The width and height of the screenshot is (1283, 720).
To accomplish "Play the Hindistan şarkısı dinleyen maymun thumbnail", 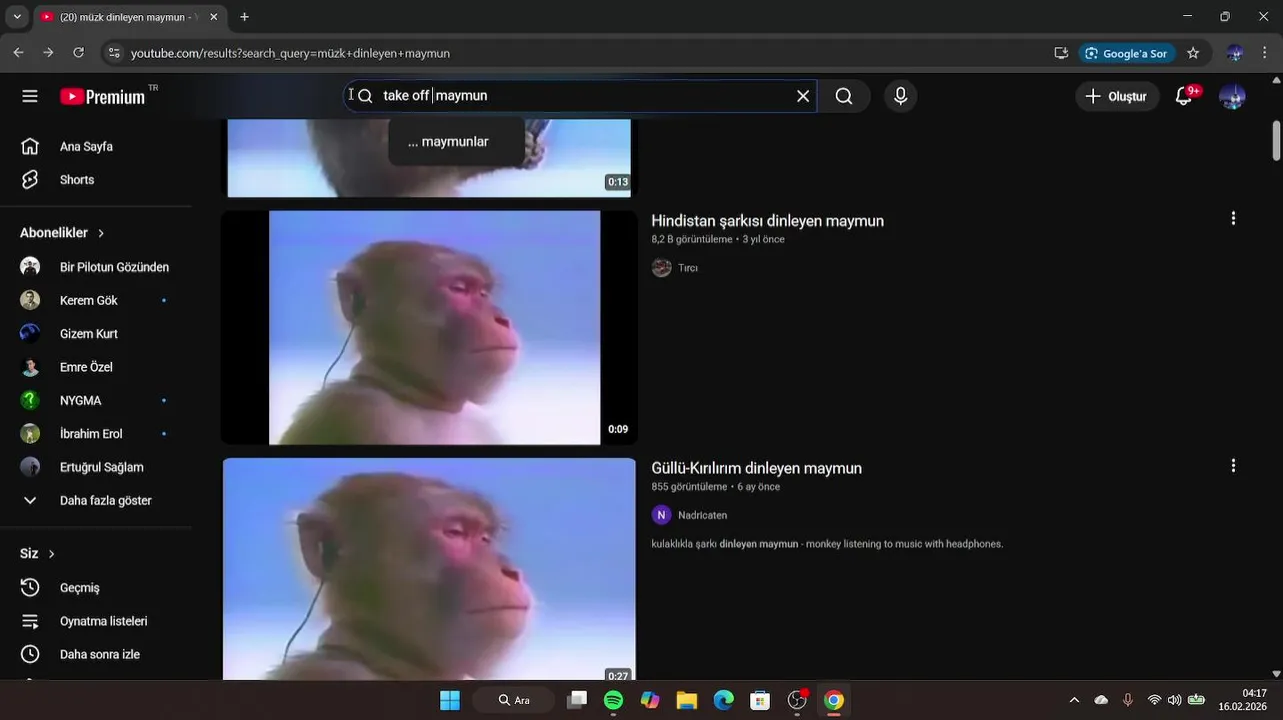I will pos(429,328).
